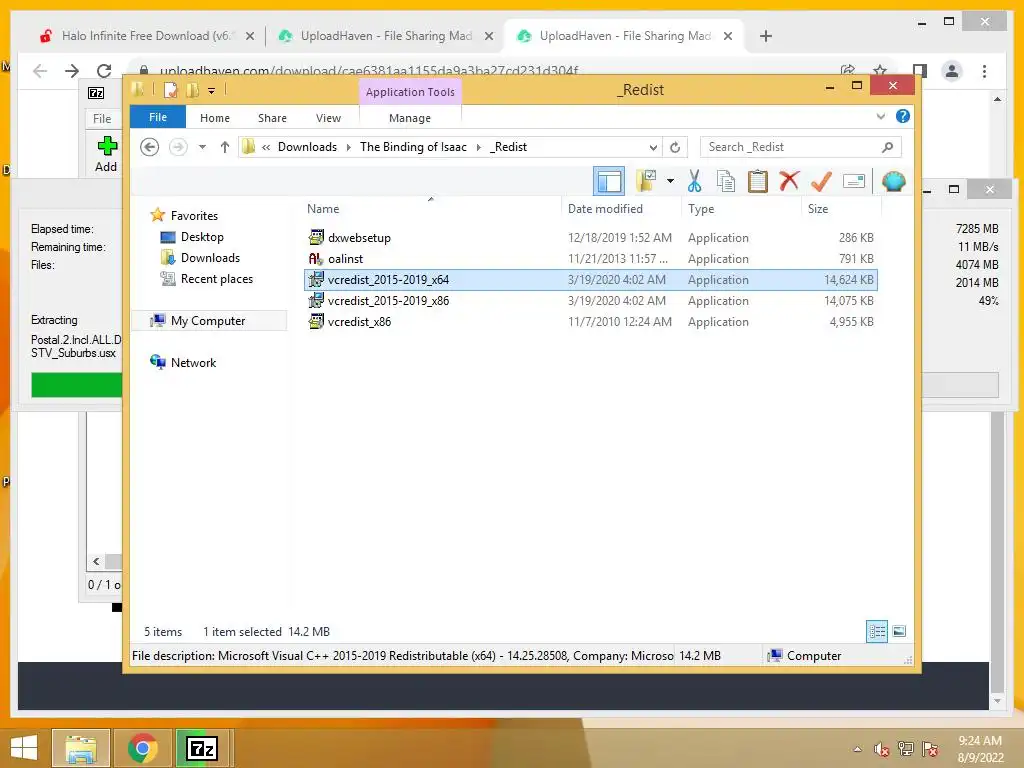Click New folder icon in Quick Access toolbar
Viewport: 1024px width, 768px height.
click(x=193, y=90)
